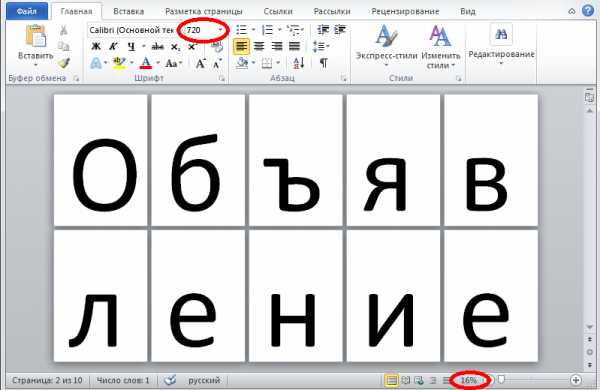The width and height of the screenshot is (600, 390).
Task: Switch to the Вставка tab
Action: click(129, 11)
